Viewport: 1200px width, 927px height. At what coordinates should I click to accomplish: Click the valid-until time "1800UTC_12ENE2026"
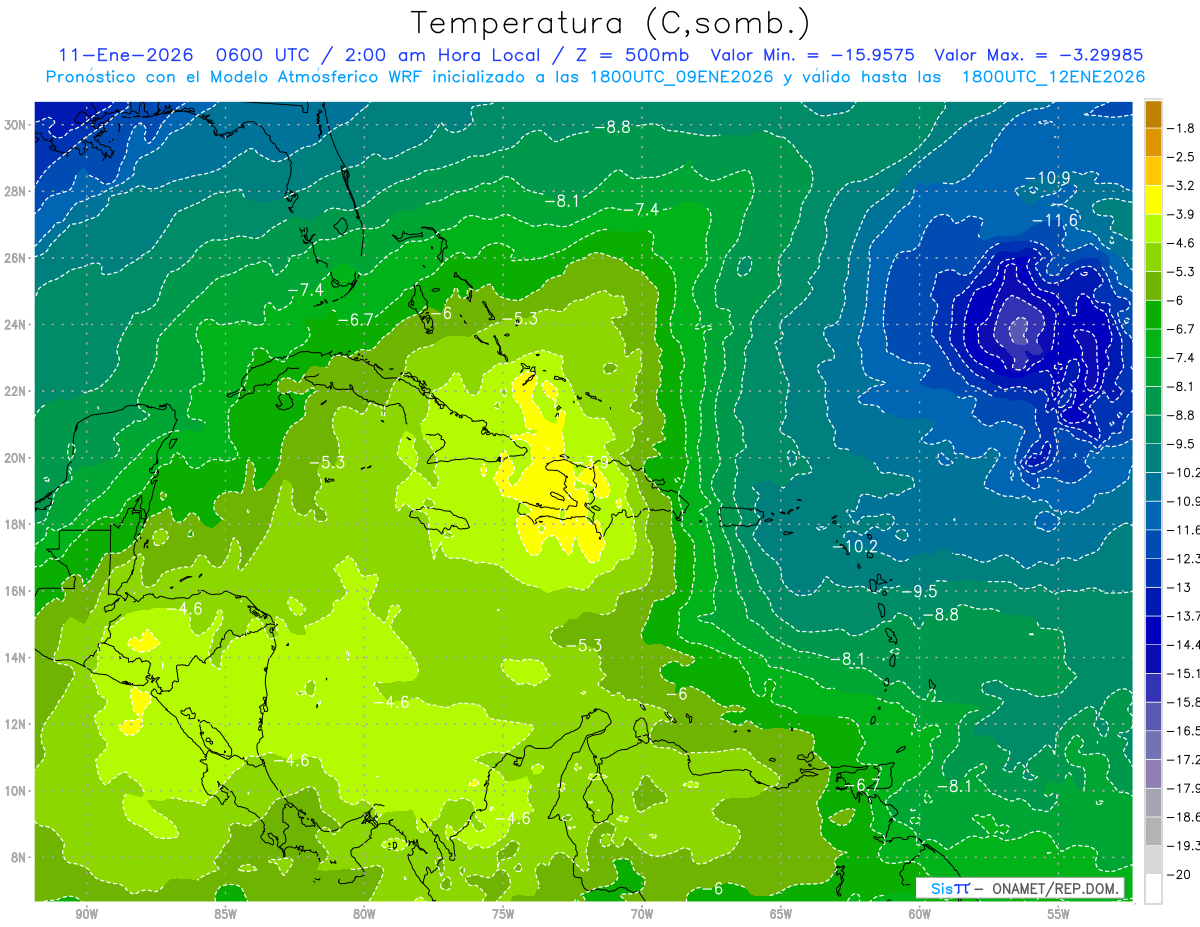(x=1053, y=77)
